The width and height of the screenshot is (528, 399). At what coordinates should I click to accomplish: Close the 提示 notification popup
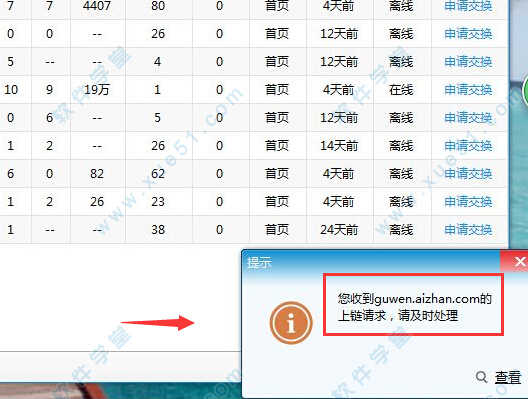click(x=520, y=261)
